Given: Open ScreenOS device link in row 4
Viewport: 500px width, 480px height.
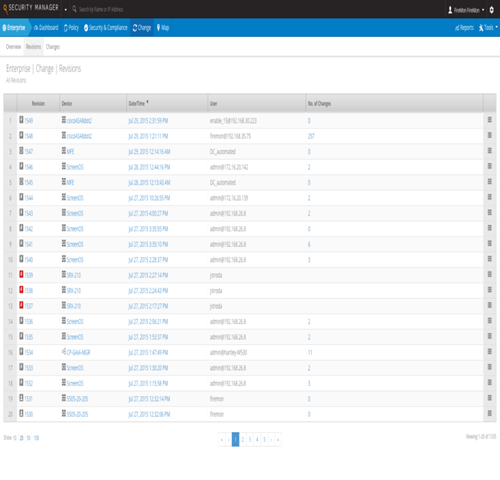Looking at the screenshot, I should coord(75,167).
